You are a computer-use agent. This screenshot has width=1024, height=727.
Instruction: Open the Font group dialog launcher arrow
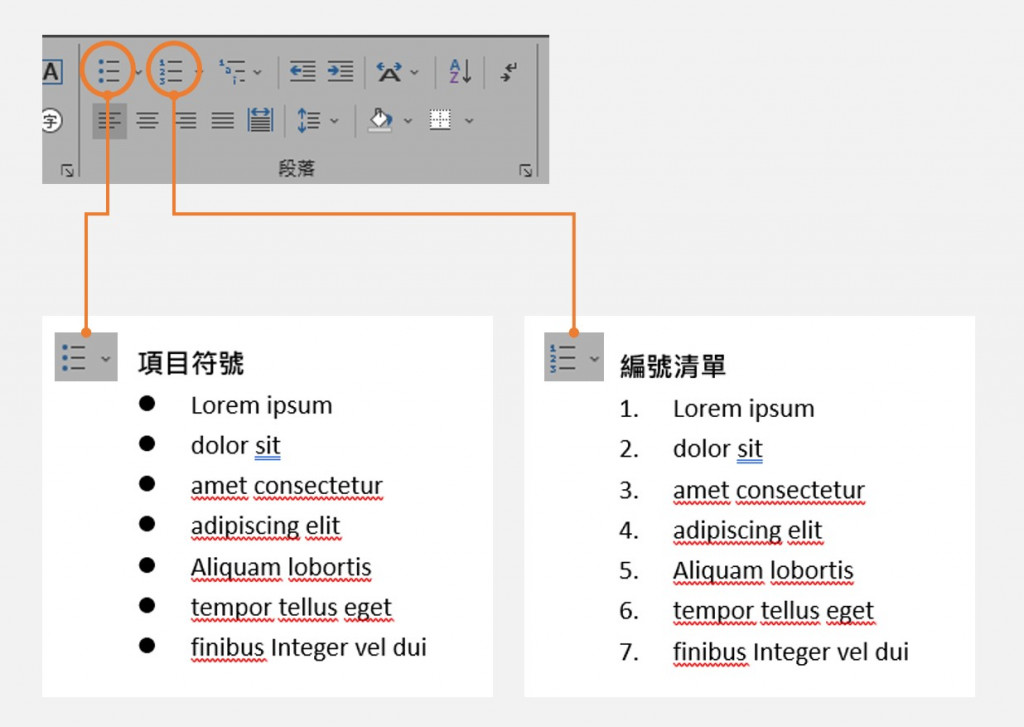67,170
